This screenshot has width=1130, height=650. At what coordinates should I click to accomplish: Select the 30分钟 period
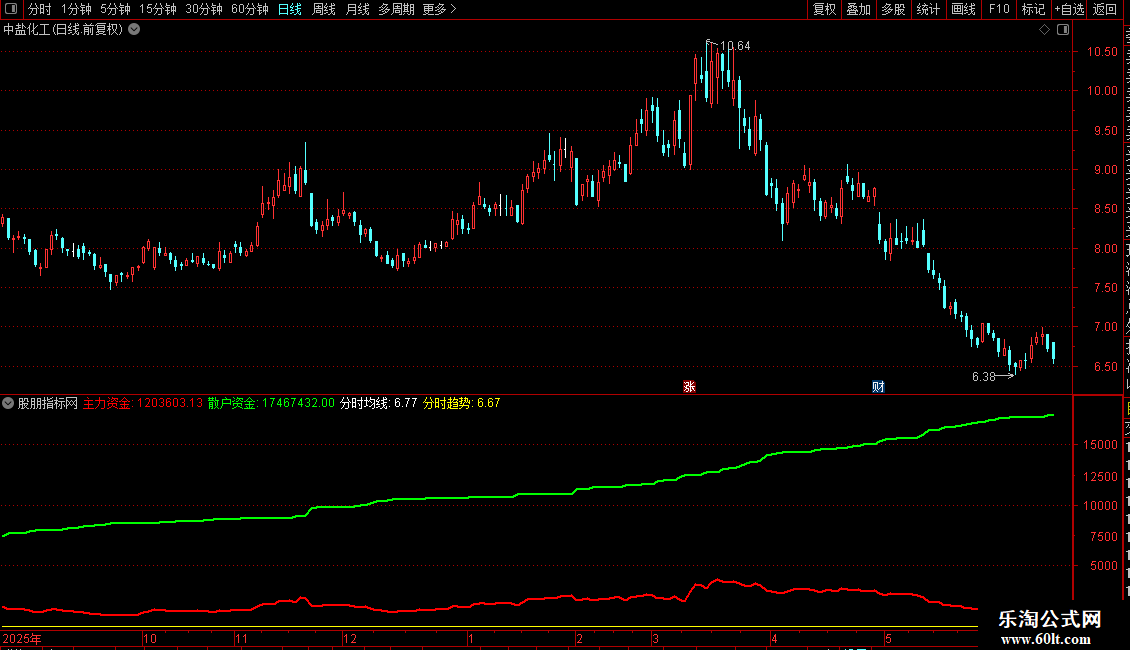203,9
